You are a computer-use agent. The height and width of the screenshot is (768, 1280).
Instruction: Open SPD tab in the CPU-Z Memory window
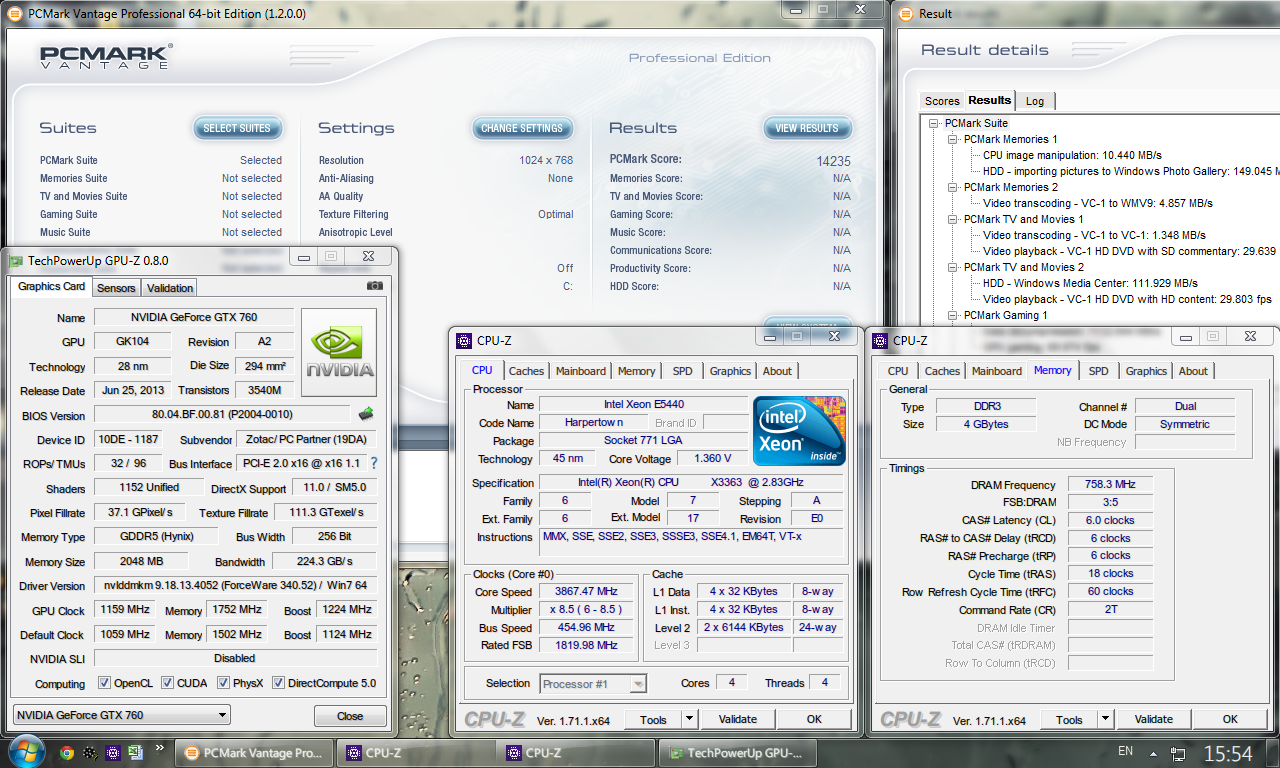[x=1098, y=371]
